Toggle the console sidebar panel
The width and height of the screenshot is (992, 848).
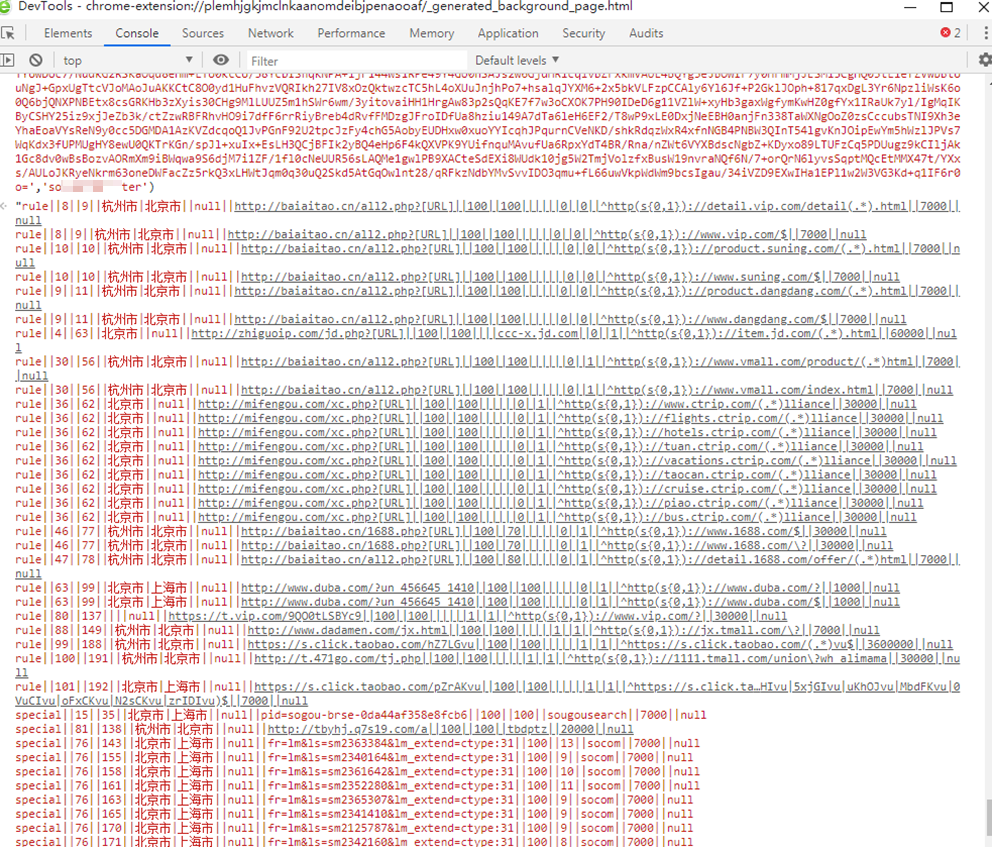(7, 60)
